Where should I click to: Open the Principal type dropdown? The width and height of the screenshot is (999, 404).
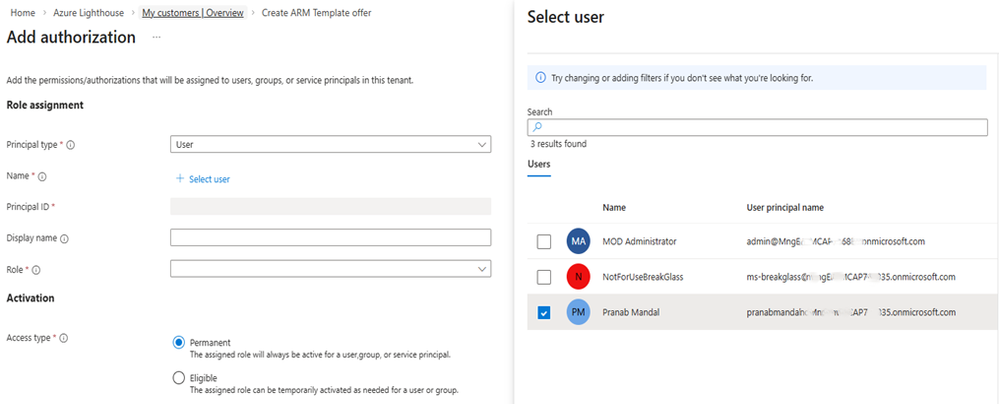tap(330, 145)
